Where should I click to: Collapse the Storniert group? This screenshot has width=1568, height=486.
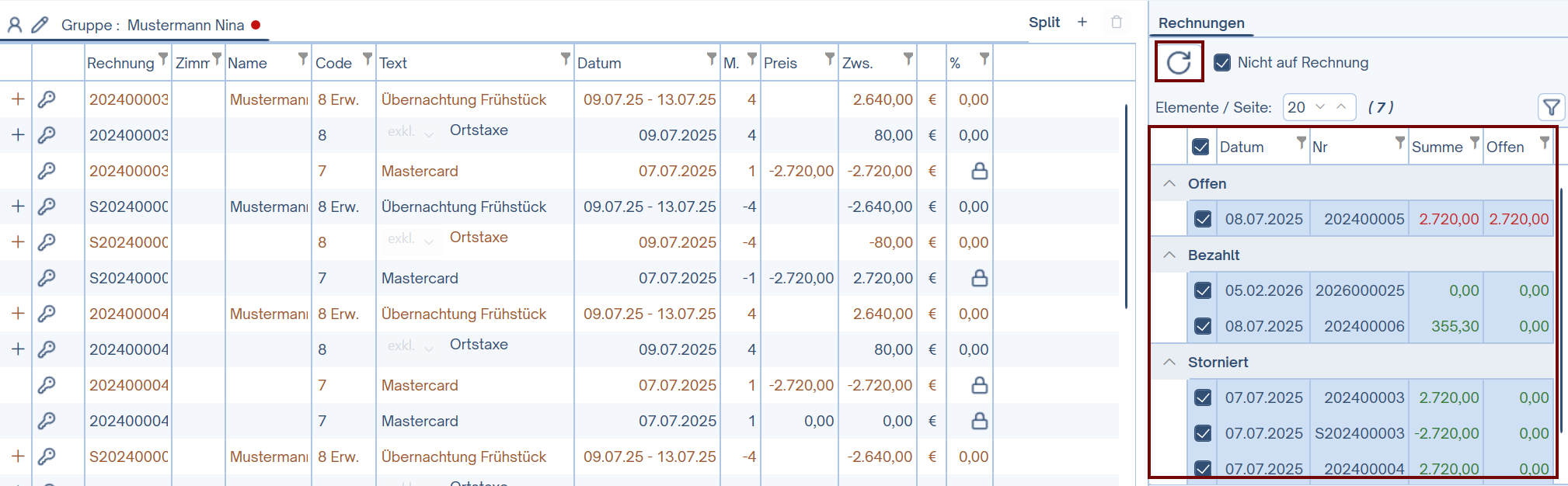[x=1169, y=362]
